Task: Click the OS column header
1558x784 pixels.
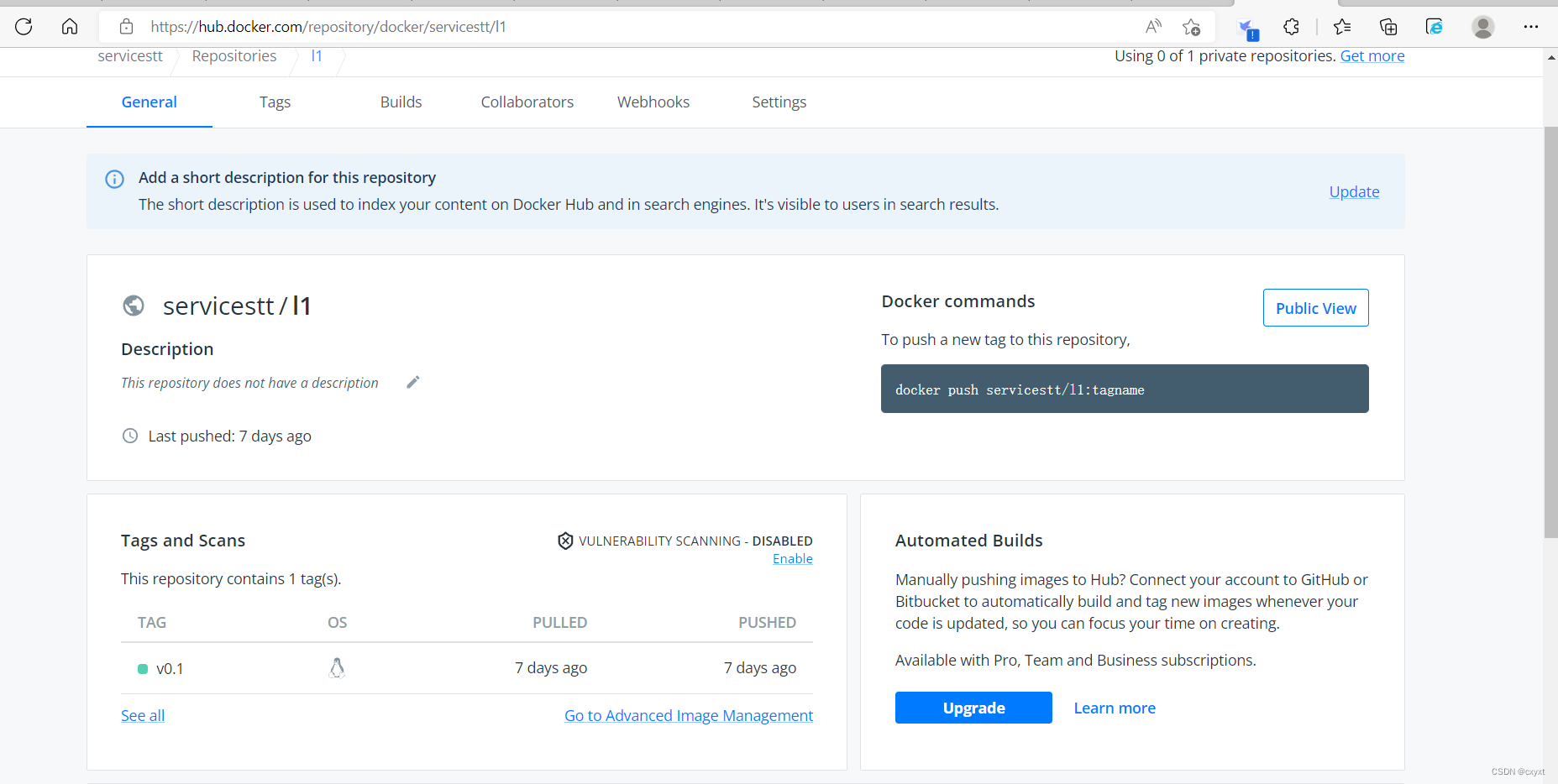Action: coord(337,623)
